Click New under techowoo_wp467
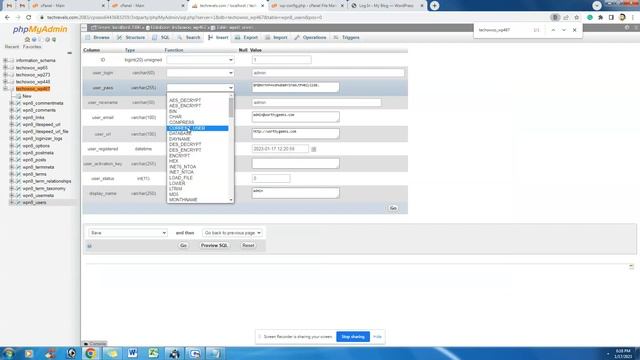640x360 pixels. pos(27,96)
